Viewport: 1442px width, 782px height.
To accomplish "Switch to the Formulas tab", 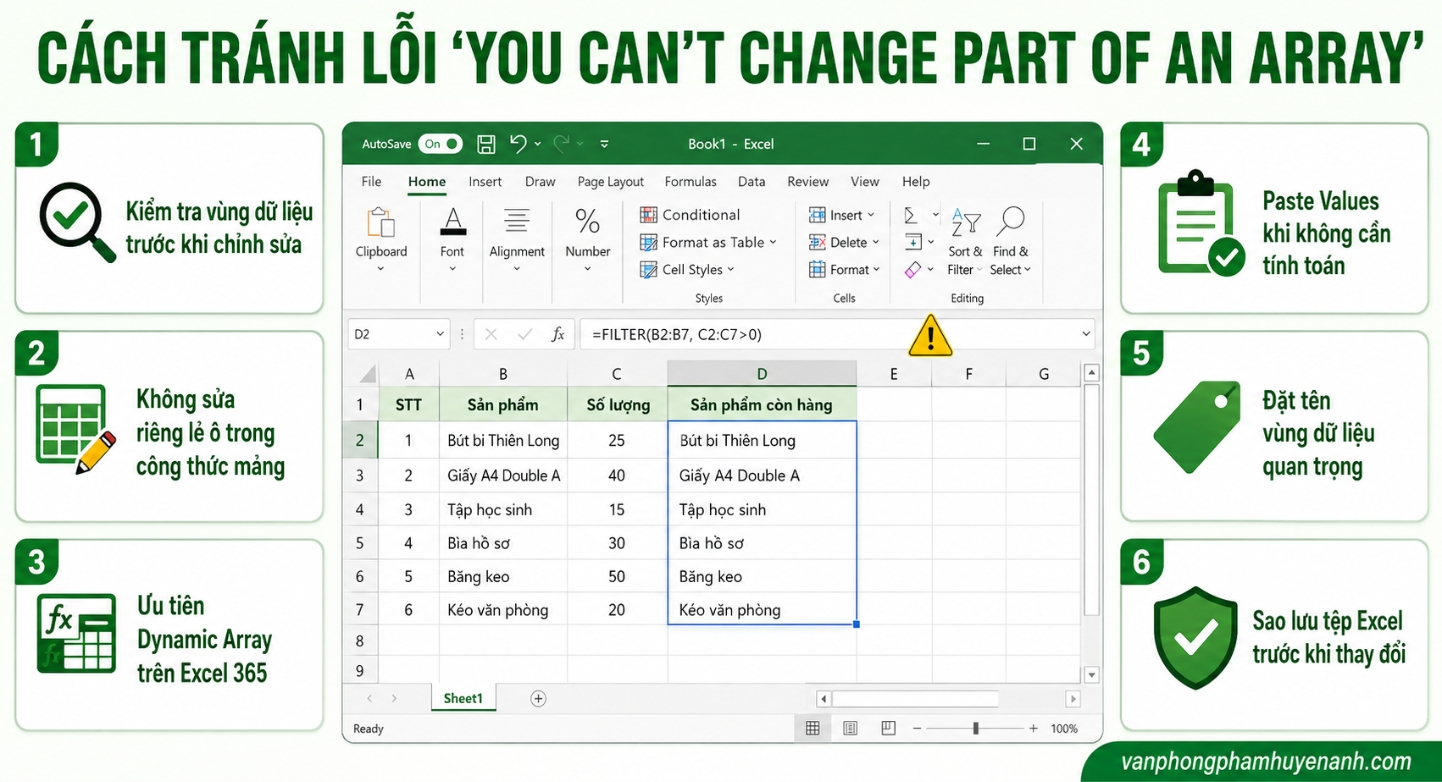I will (691, 182).
